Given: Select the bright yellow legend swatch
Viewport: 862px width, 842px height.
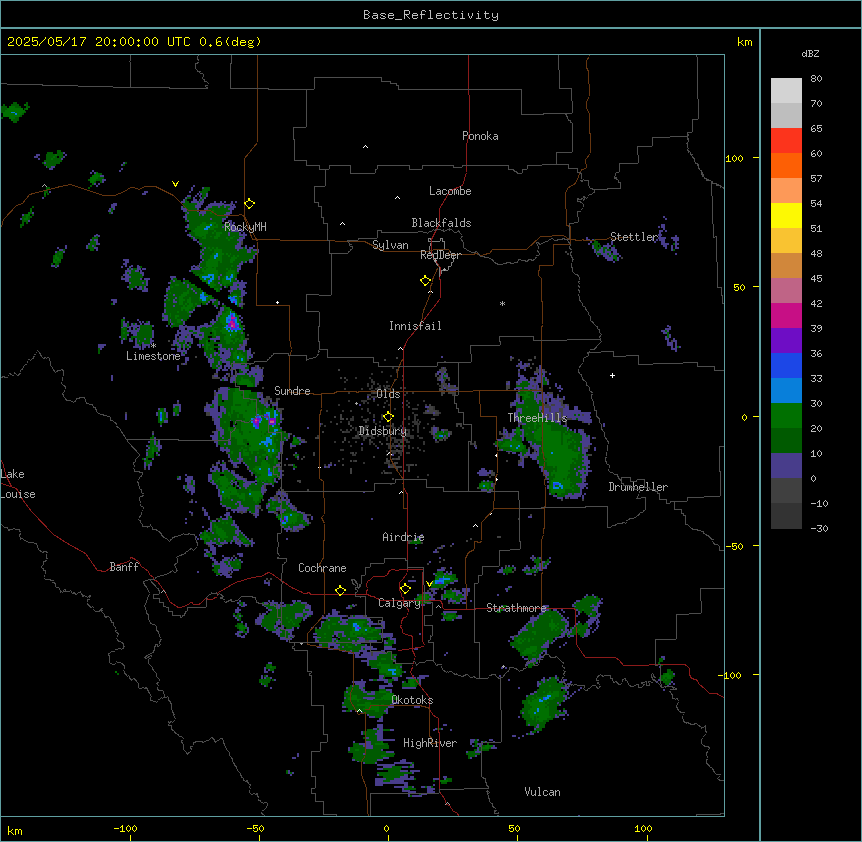Looking at the screenshot, I should tap(786, 215).
